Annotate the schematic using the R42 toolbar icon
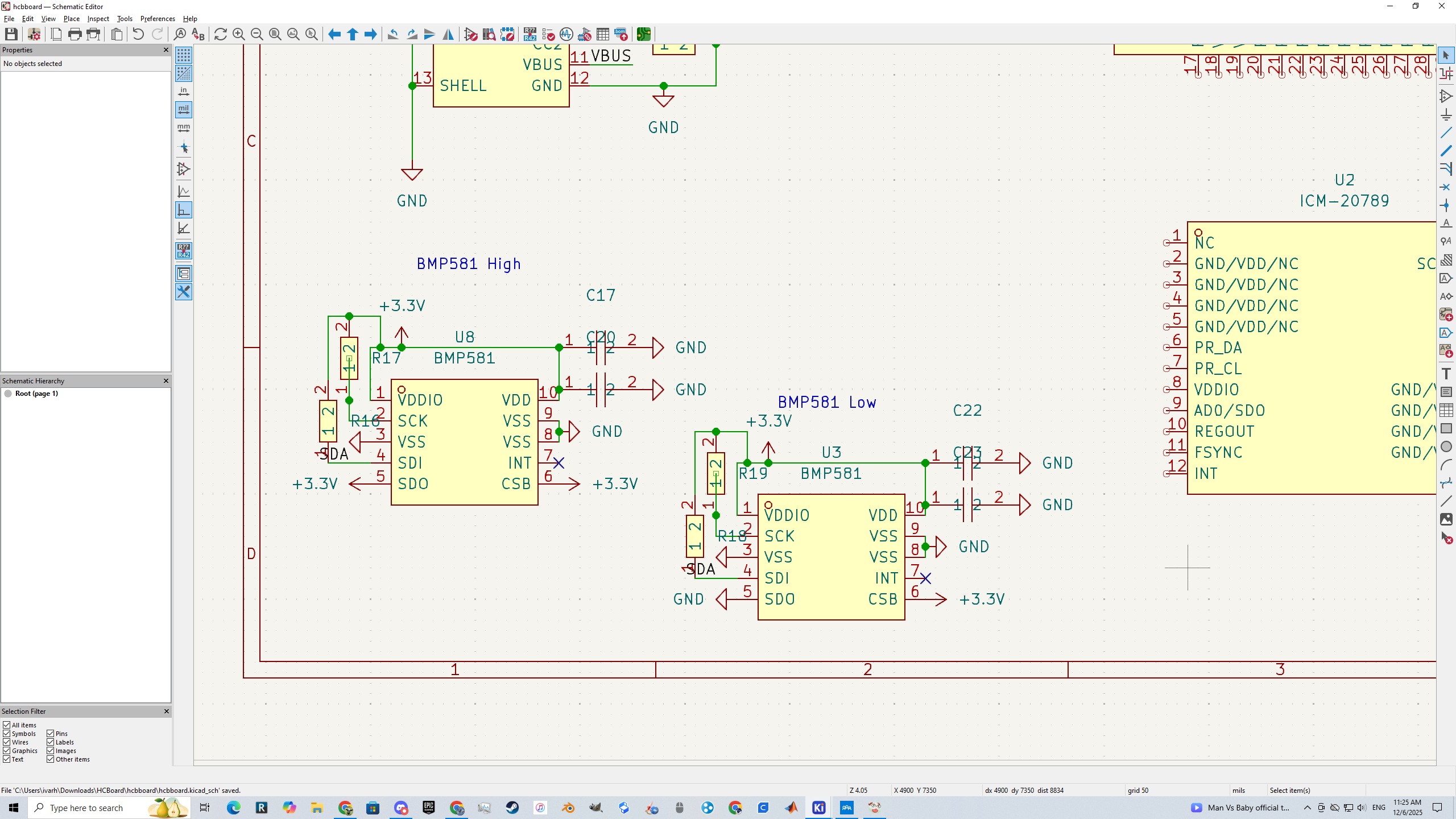Image resolution: width=1456 pixels, height=819 pixels. tap(530, 34)
